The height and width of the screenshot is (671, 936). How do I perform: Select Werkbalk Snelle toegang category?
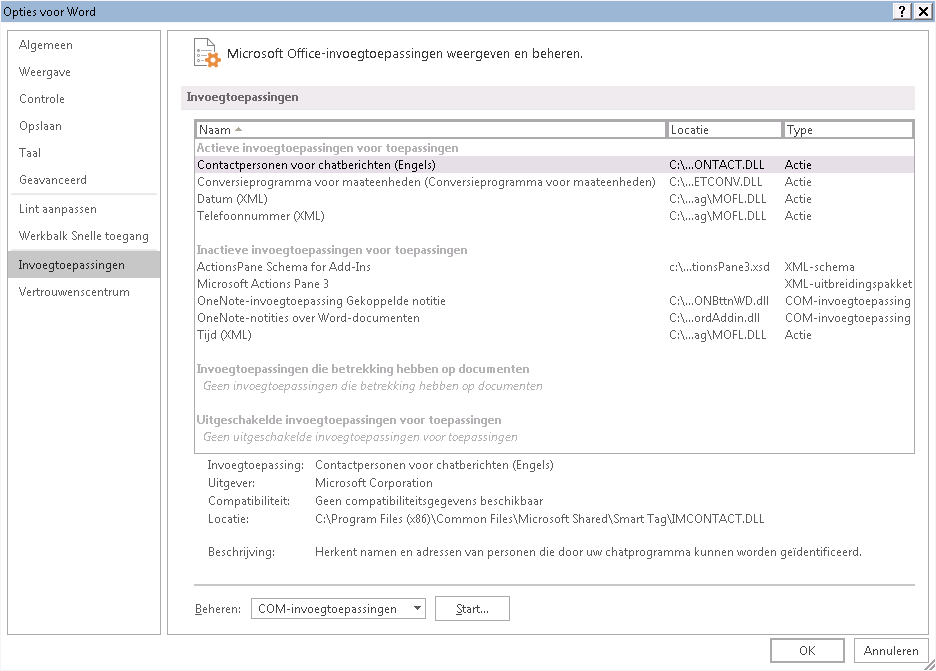pyautogui.click(x=84, y=236)
